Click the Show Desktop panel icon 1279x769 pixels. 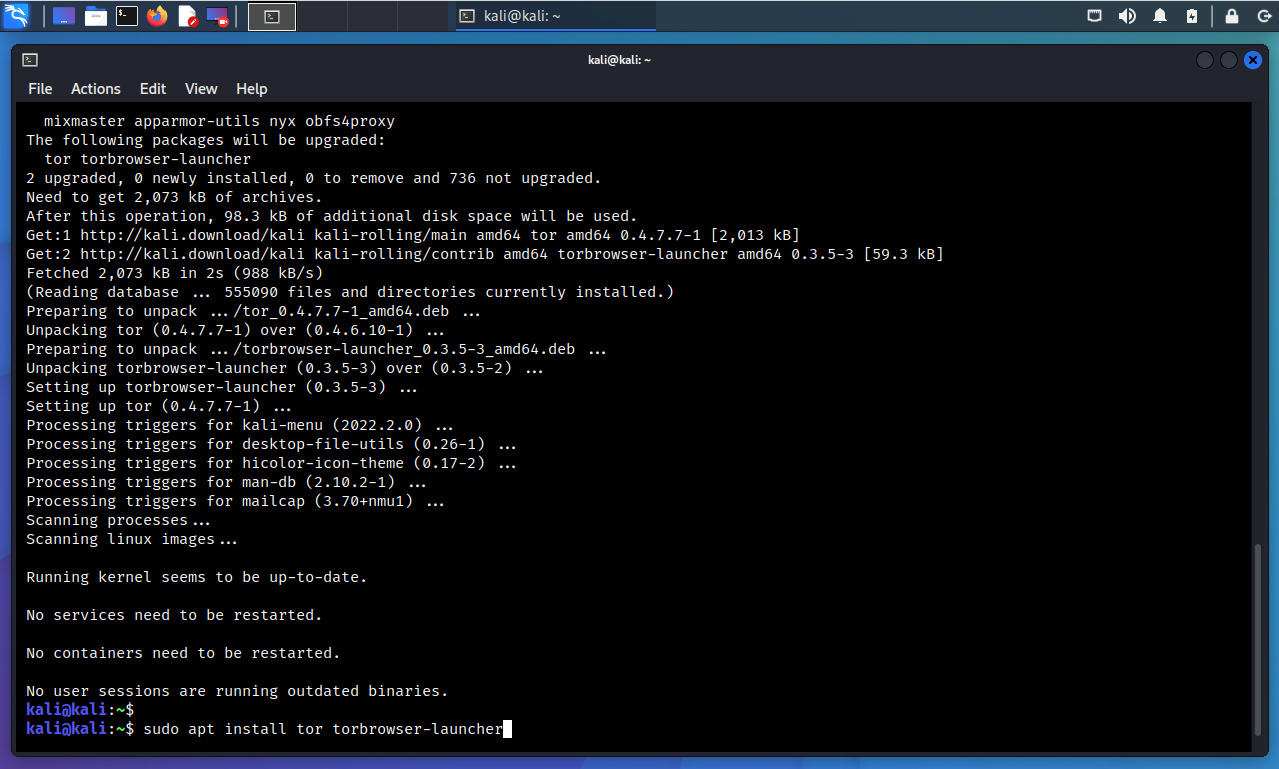coord(64,16)
